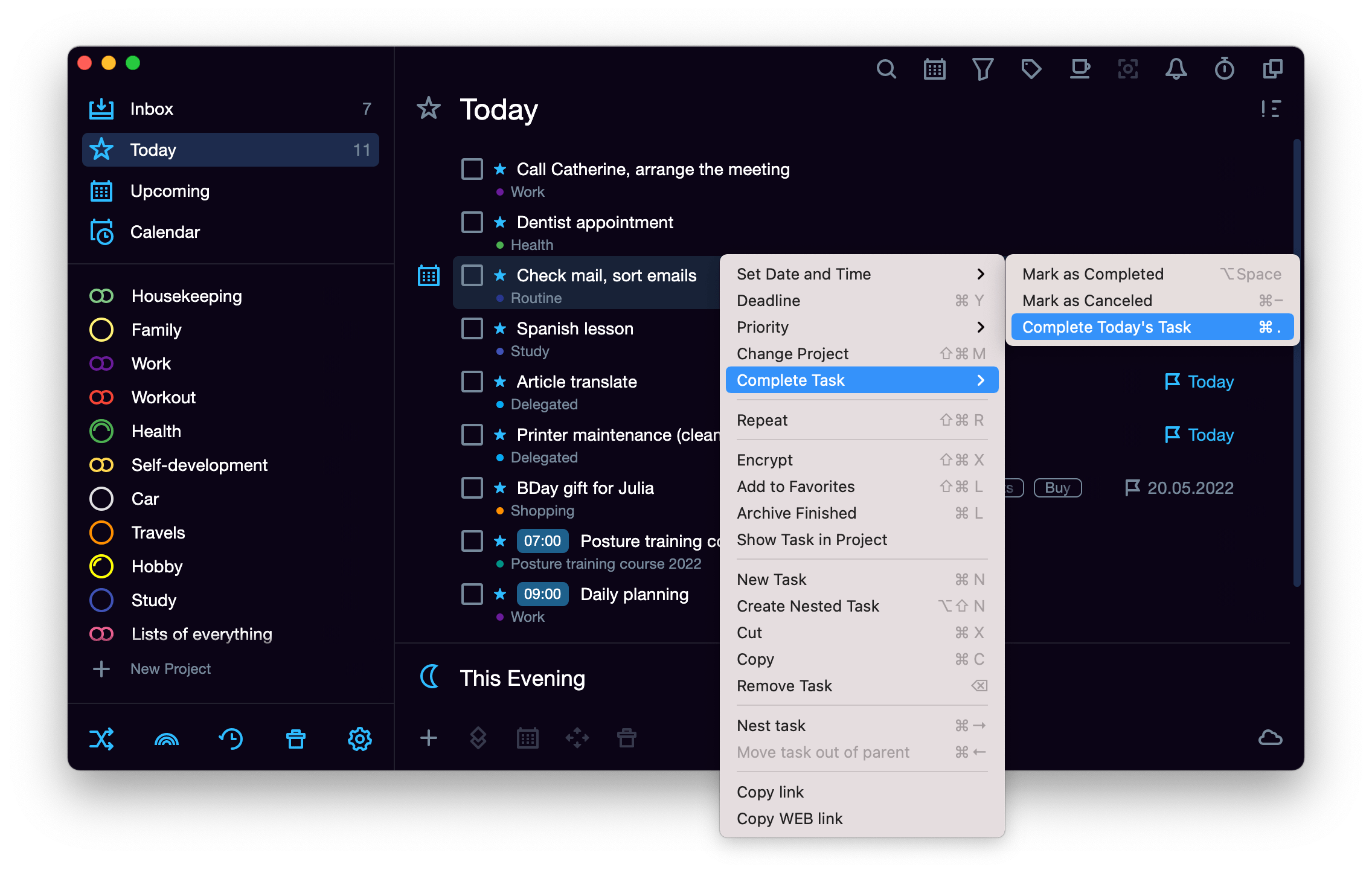The height and width of the screenshot is (870, 1372).
Task: Toggle checkbox for Check mail sort emails
Action: click(471, 275)
